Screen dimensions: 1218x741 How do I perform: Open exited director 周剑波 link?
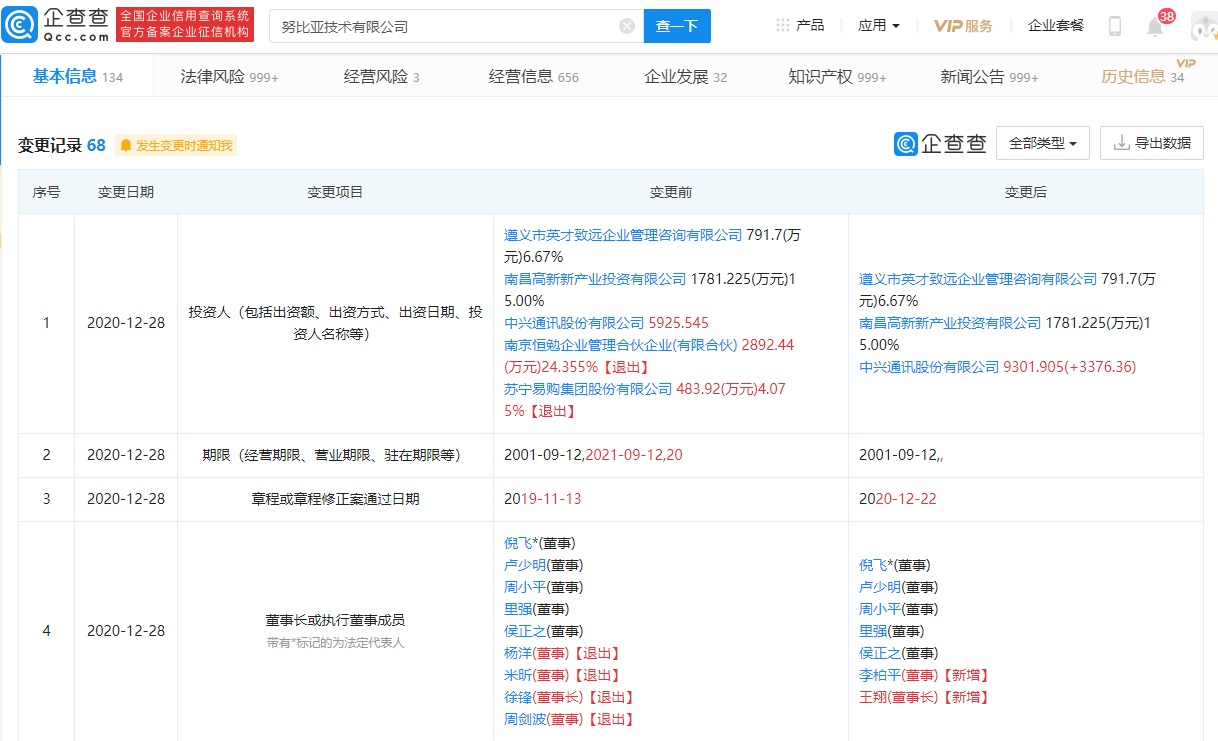[525, 719]
